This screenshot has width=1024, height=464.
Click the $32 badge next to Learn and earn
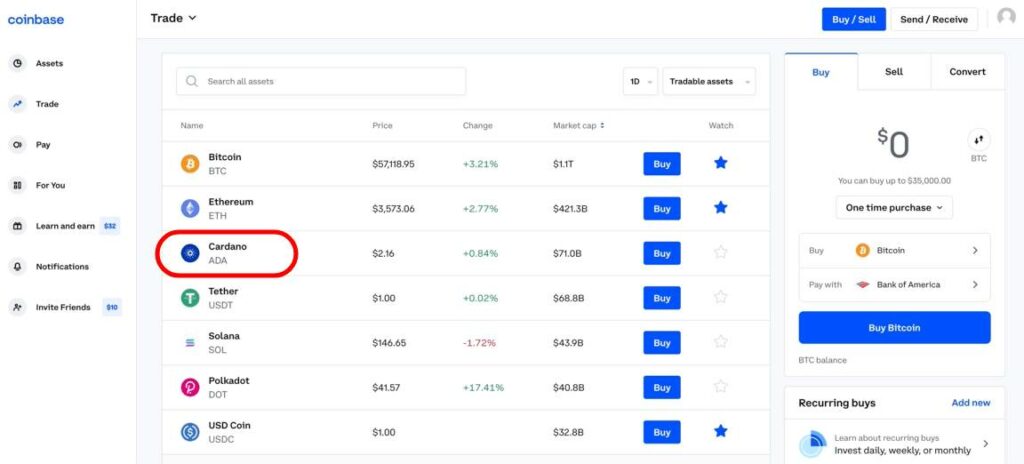pos(110,226)
